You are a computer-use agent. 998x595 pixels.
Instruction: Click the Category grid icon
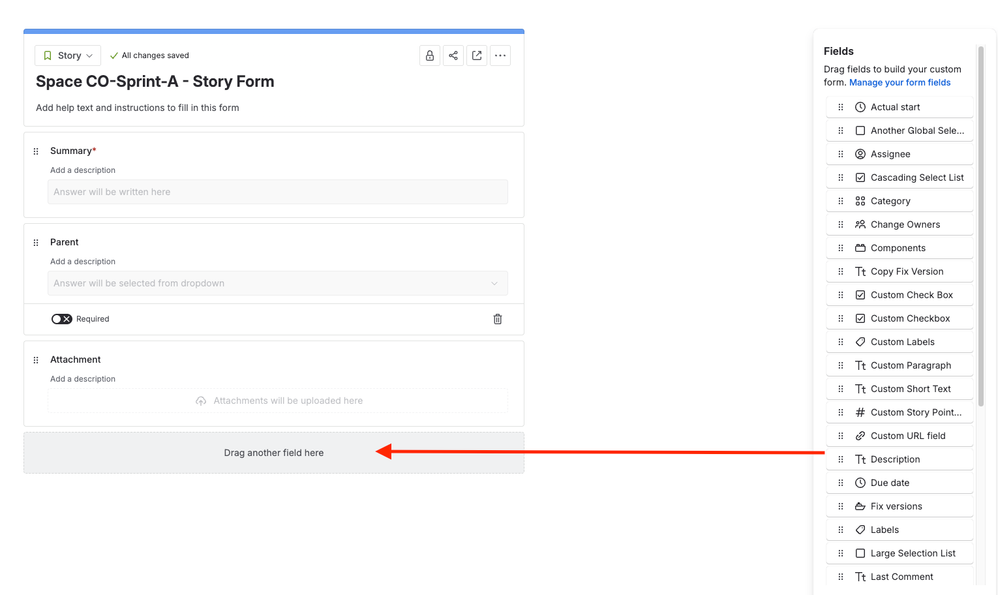click(x=860, y=201)
